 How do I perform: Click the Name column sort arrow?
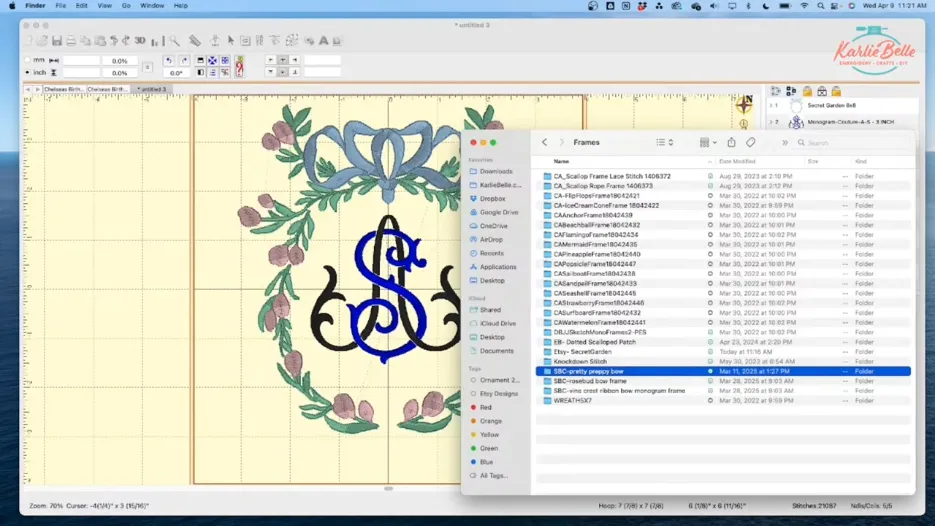(709, 162)
